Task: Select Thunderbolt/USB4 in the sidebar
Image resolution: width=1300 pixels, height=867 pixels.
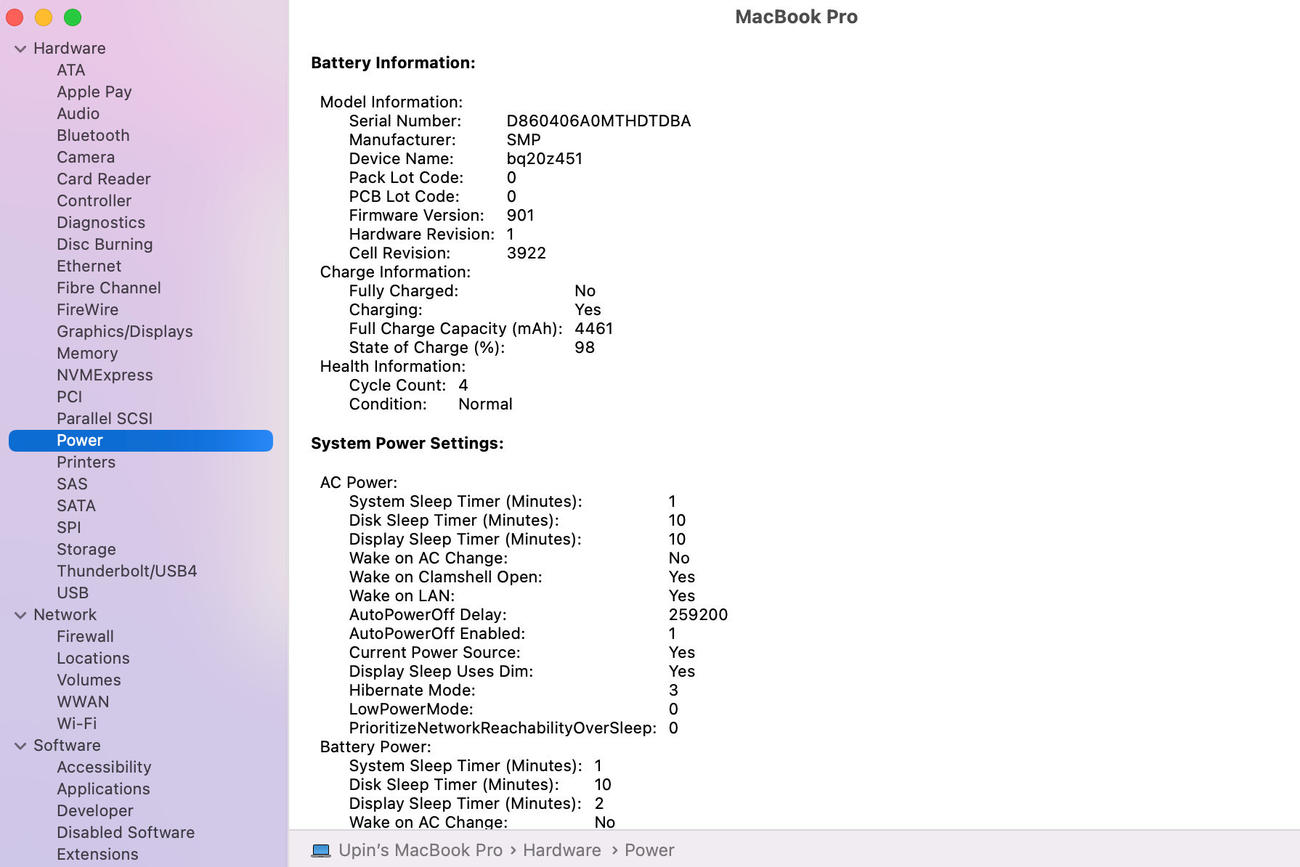Action: 127,571
